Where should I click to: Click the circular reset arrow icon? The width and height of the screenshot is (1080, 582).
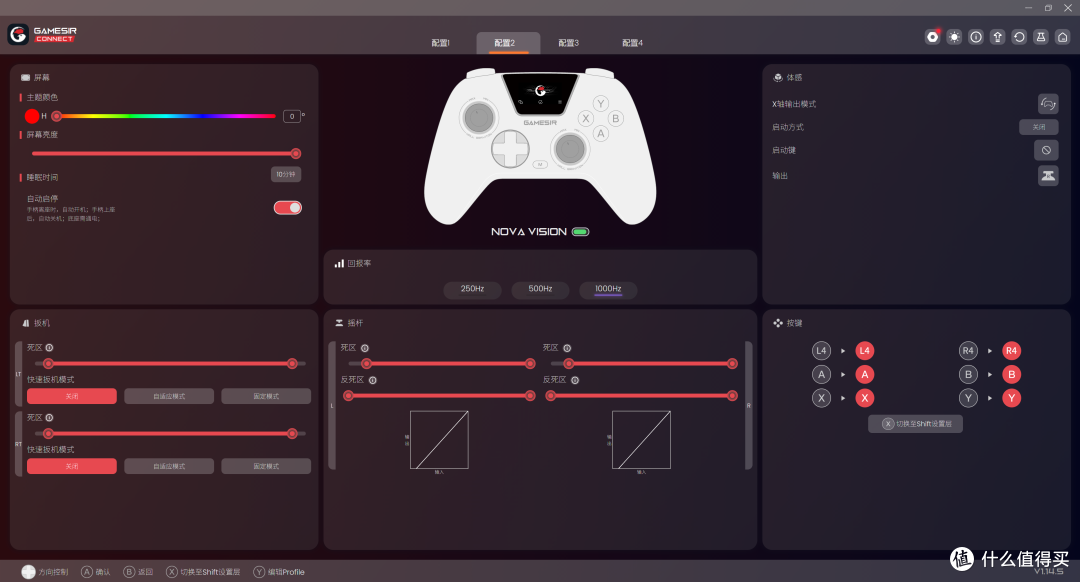tap(1019, 37)
